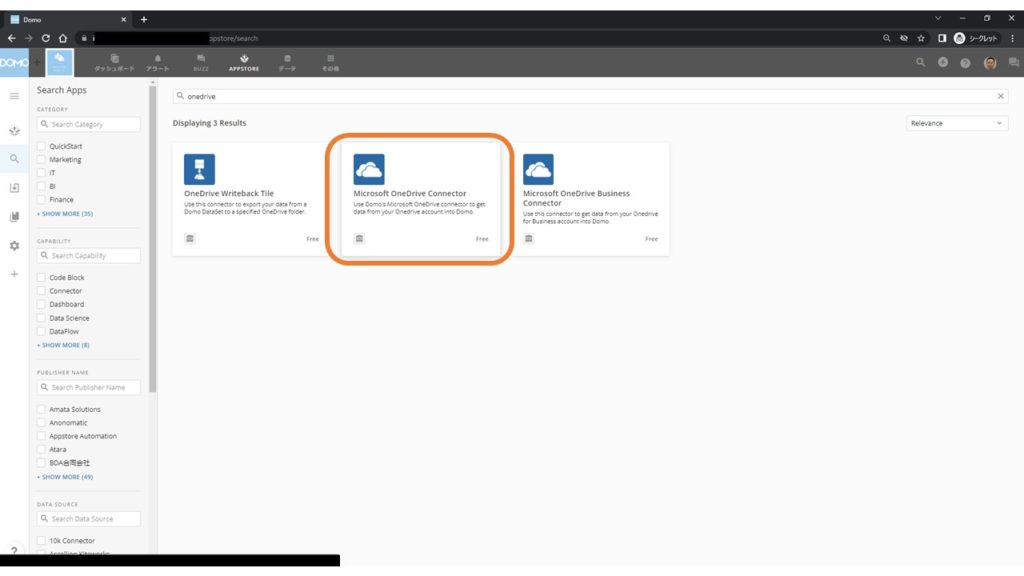The height and width of the screenshot is (576, 1024).
Task: Open the Data (データ) nav item
Action: click(287, 63)
